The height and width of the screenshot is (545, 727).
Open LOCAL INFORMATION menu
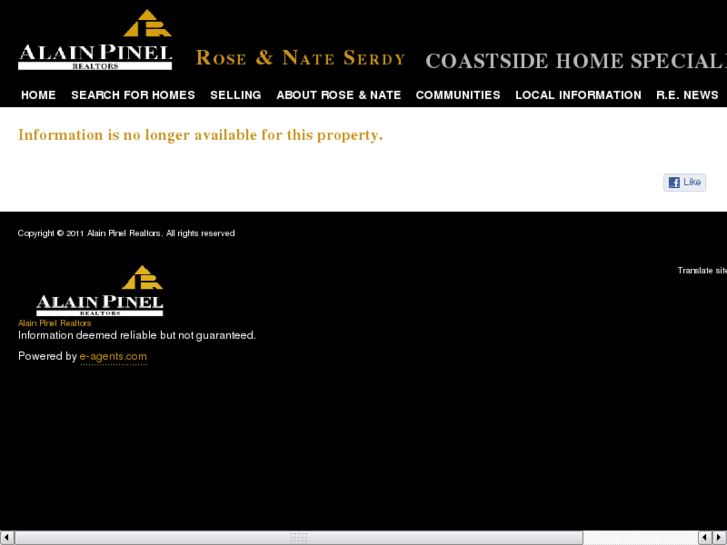pyautogui.click(x=578, y=95)
